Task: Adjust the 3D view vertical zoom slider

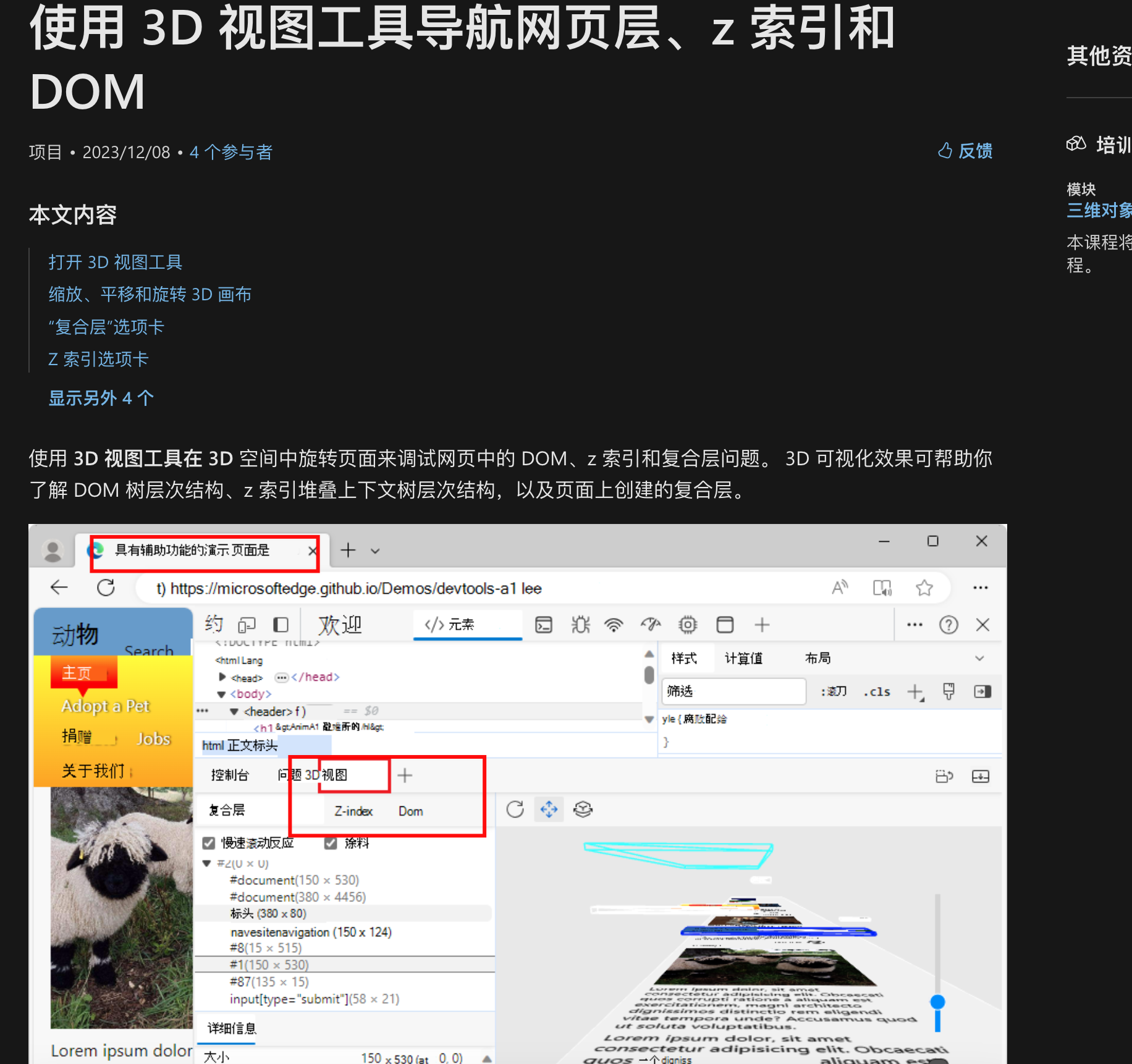Action: (937, 1001)
